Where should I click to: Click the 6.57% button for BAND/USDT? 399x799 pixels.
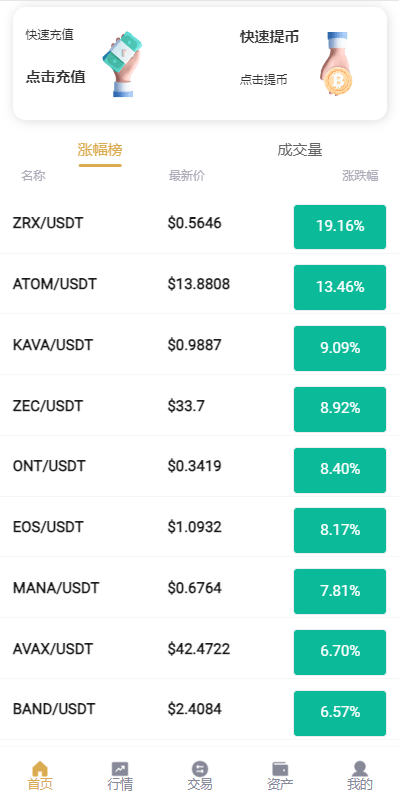(340, 713)
